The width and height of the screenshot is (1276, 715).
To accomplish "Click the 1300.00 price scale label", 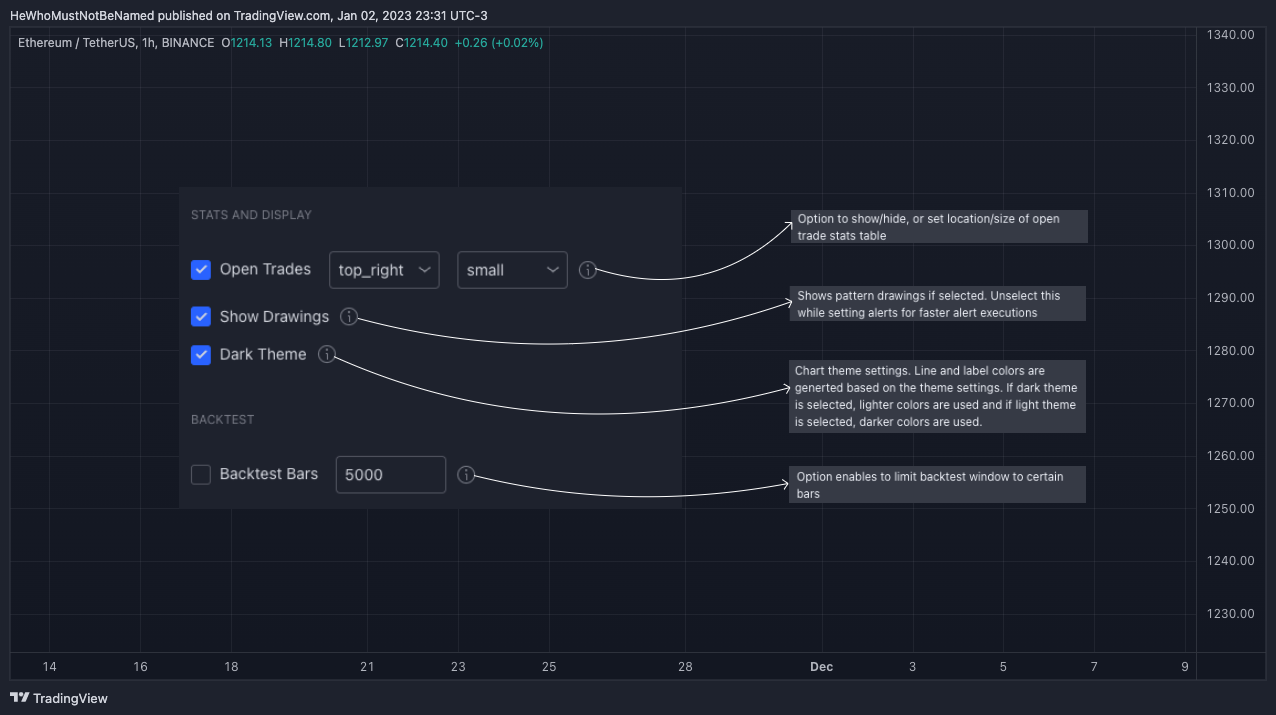I will click(1230, 245).
